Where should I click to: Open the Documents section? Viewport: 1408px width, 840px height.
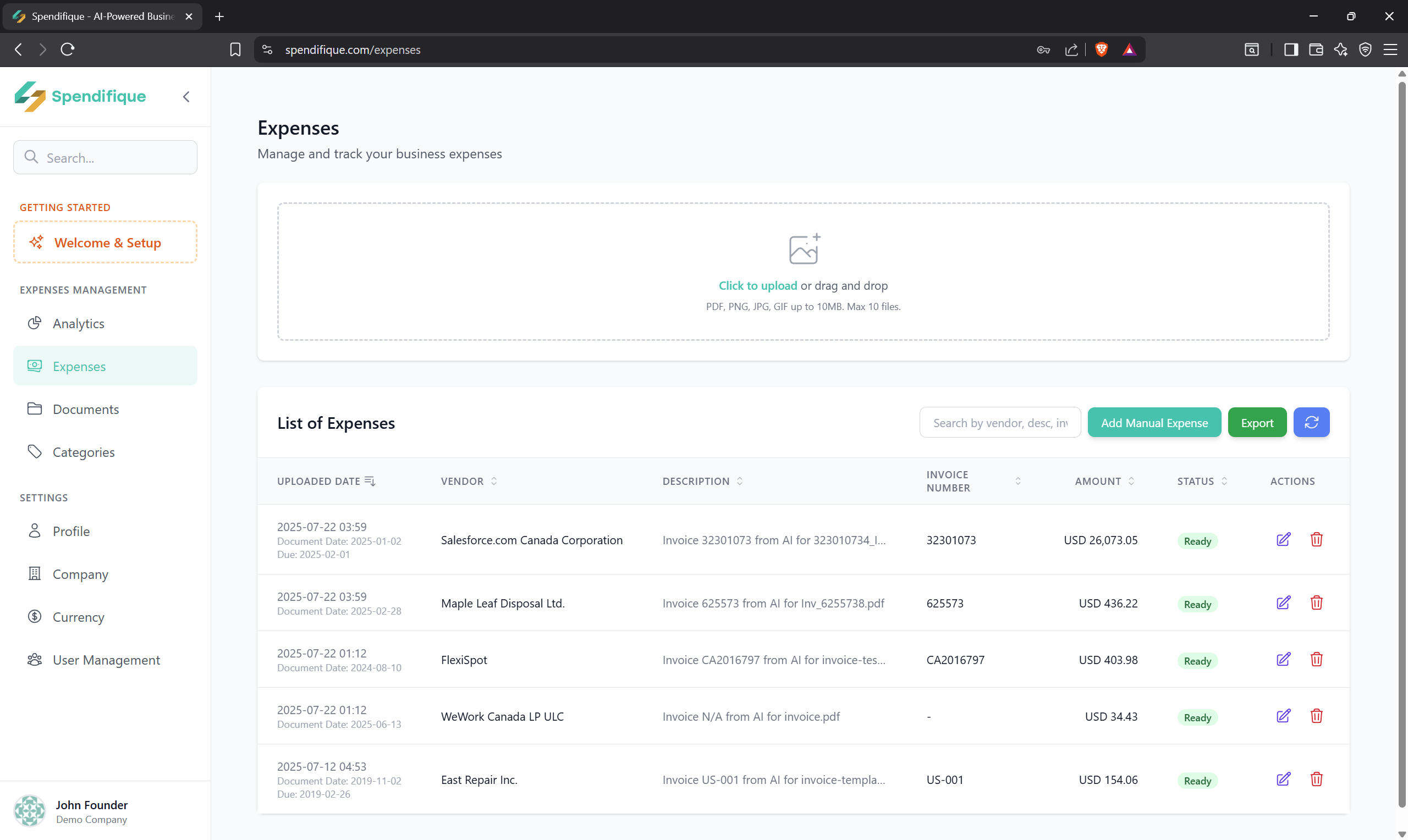click(85, 408)
